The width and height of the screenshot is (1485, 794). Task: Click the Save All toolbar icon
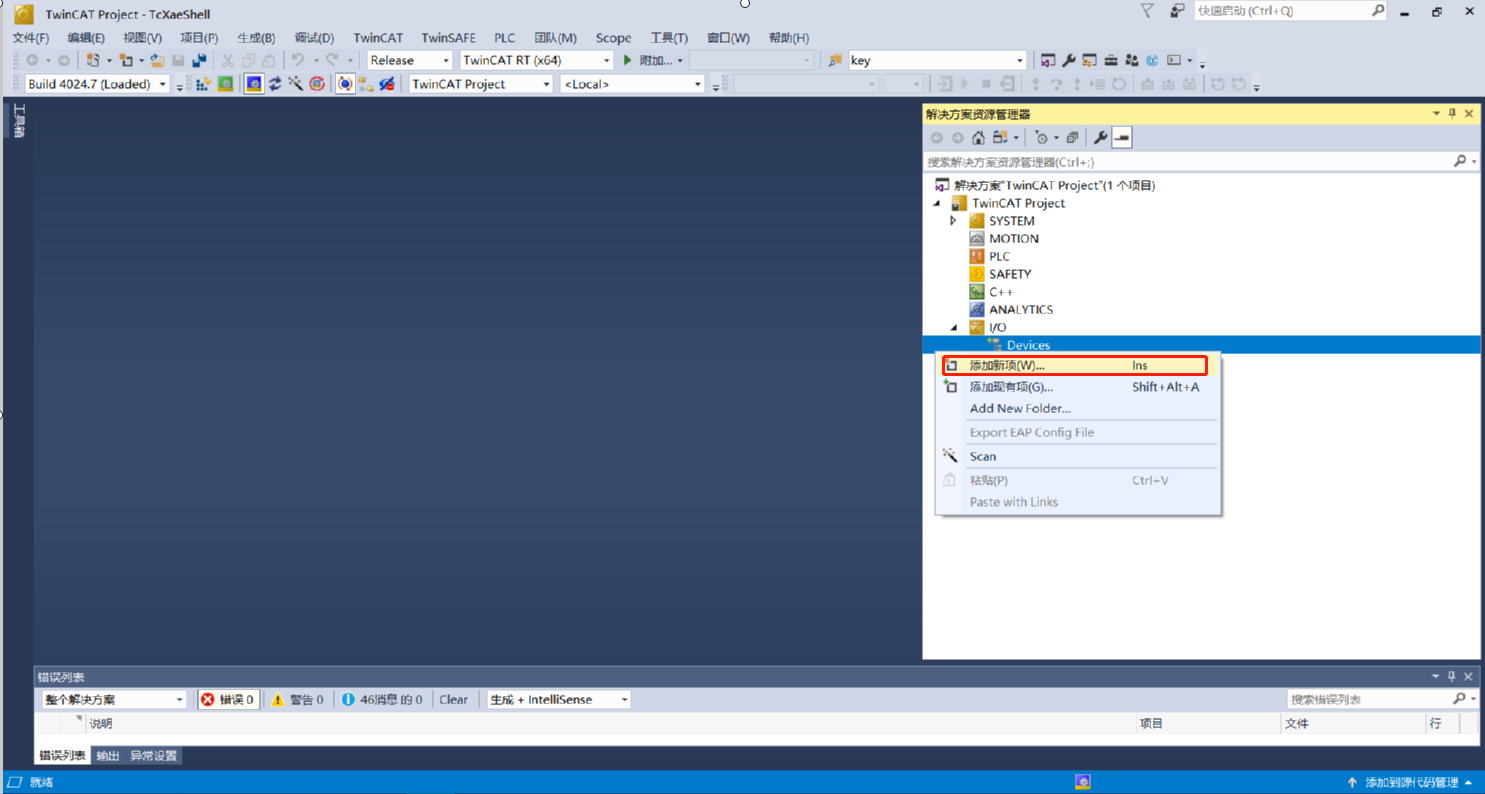tap(199, 60)
